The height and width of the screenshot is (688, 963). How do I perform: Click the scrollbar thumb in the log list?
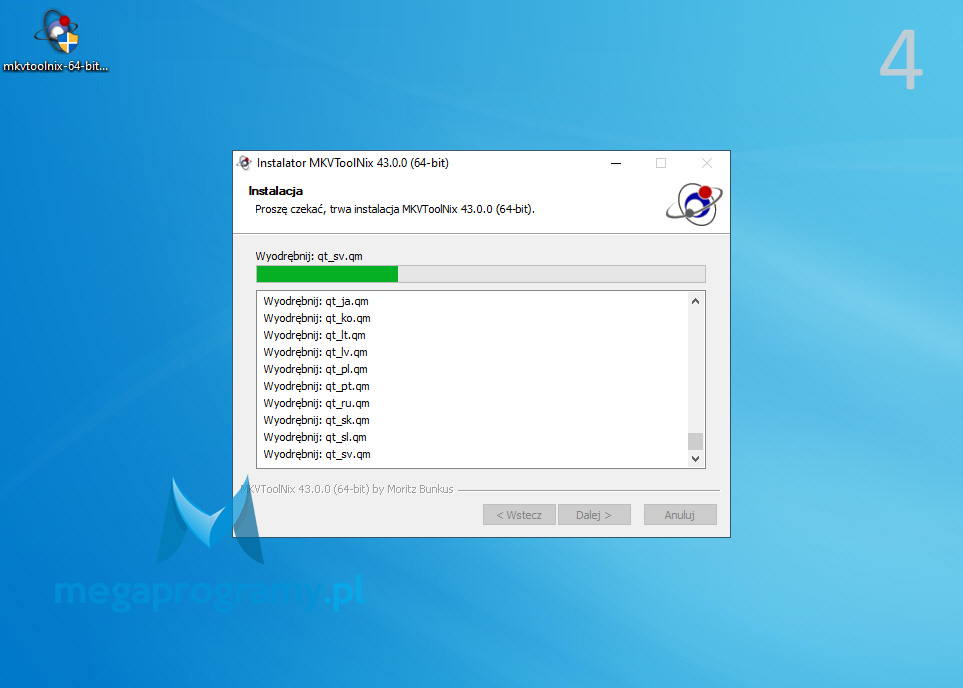pos(695,441)
